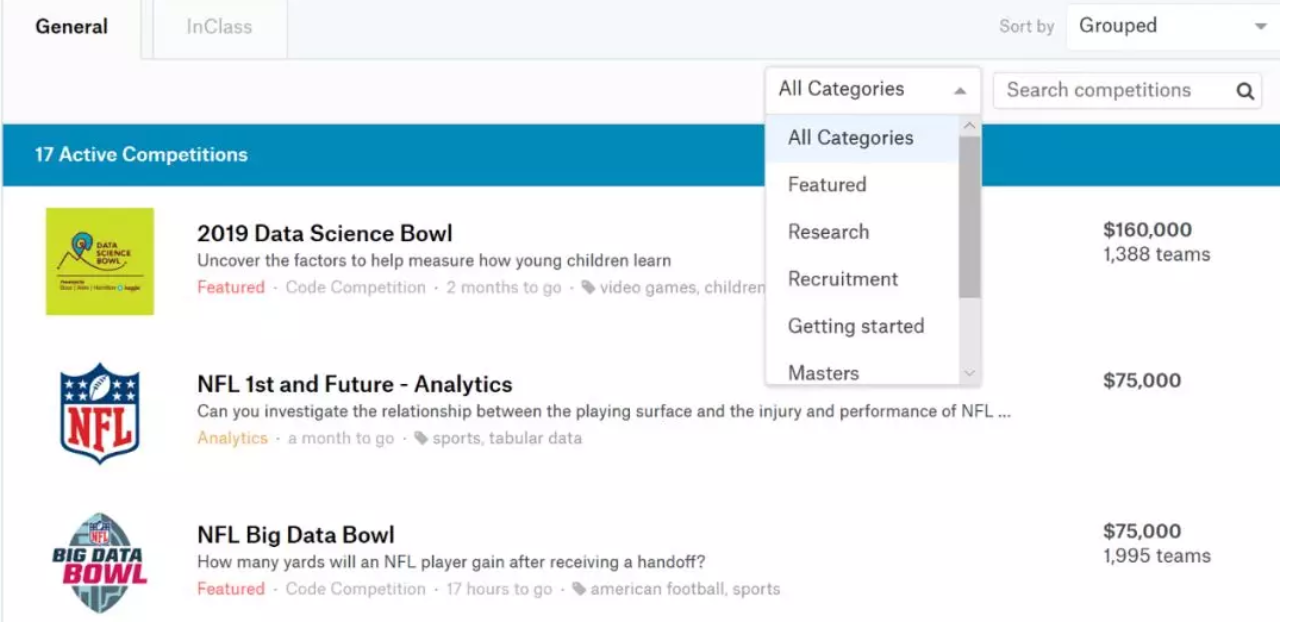1293x644 pixels.
Task: Open the NFL Big Data Bowl competition
Action: coord(296,535)
